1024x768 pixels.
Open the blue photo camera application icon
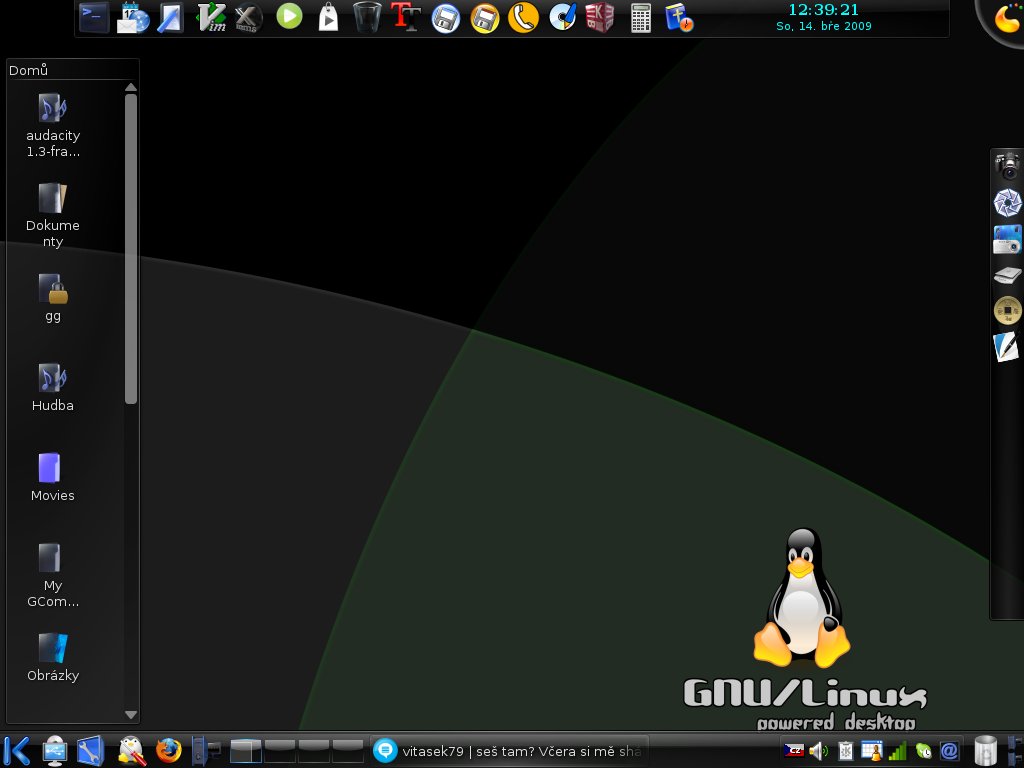click(1007, 239)
